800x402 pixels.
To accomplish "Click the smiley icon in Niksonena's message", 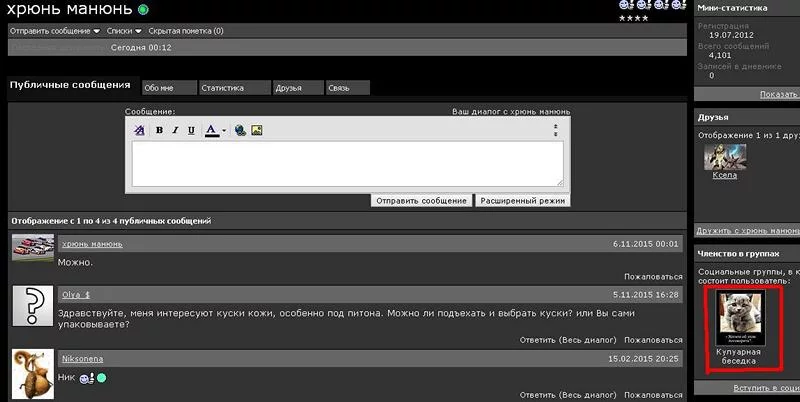I will pyautogui.click(x=87, y=378).
